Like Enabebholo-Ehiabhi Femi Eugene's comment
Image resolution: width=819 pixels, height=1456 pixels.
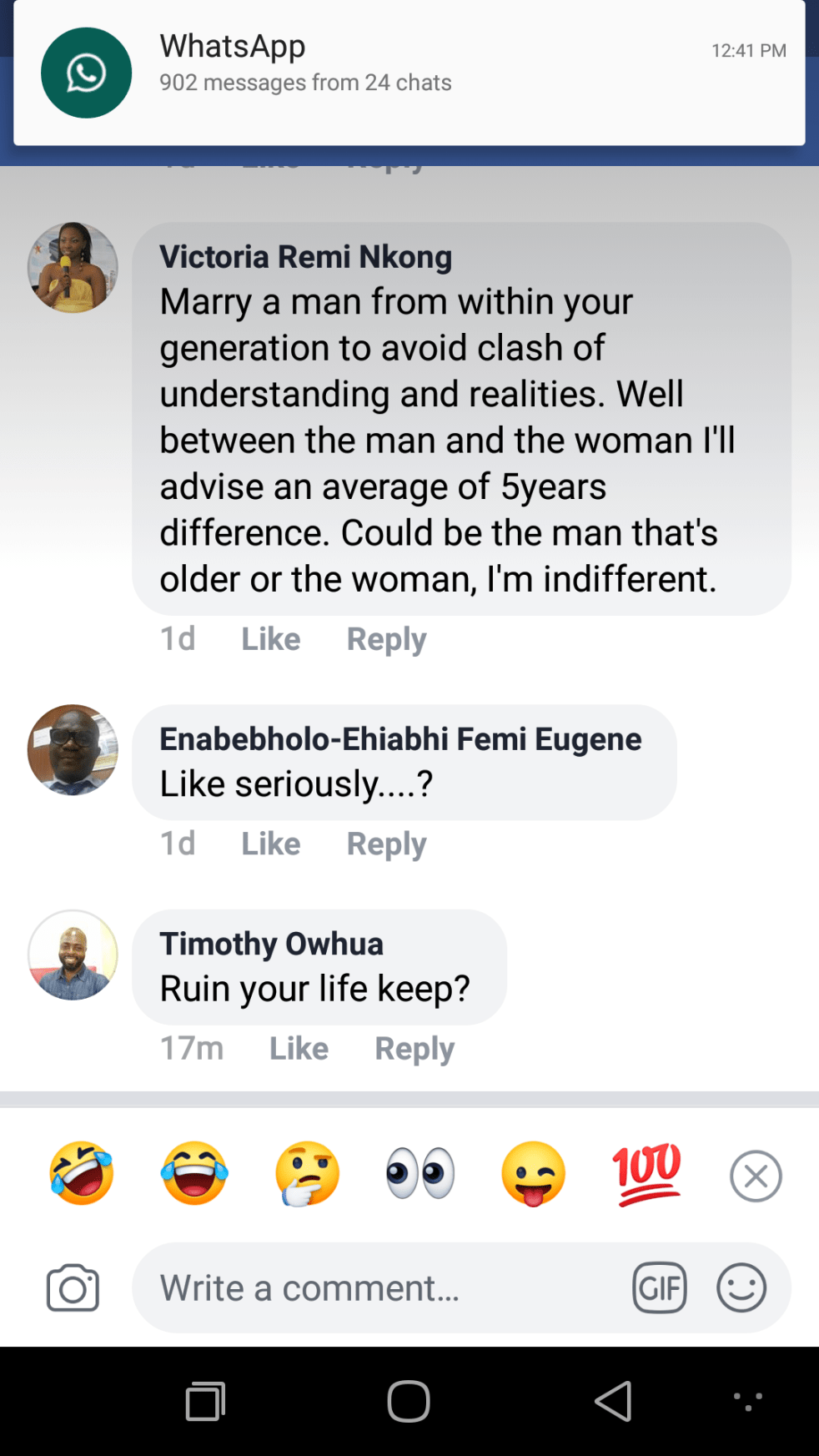tap(270, 844)
